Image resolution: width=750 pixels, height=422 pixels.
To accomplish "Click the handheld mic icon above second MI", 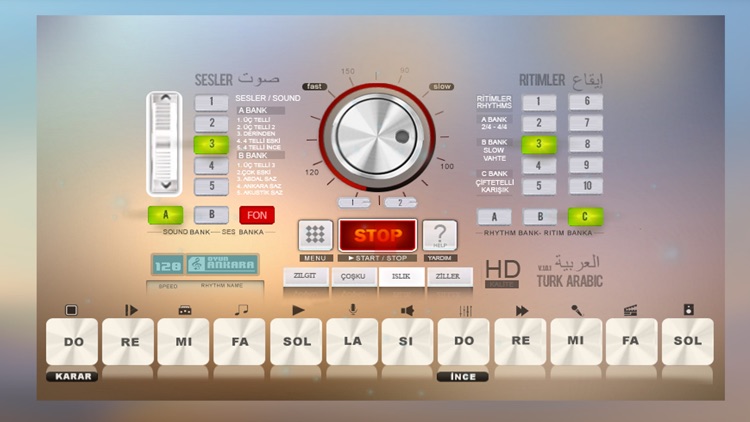I will [577, 310].
